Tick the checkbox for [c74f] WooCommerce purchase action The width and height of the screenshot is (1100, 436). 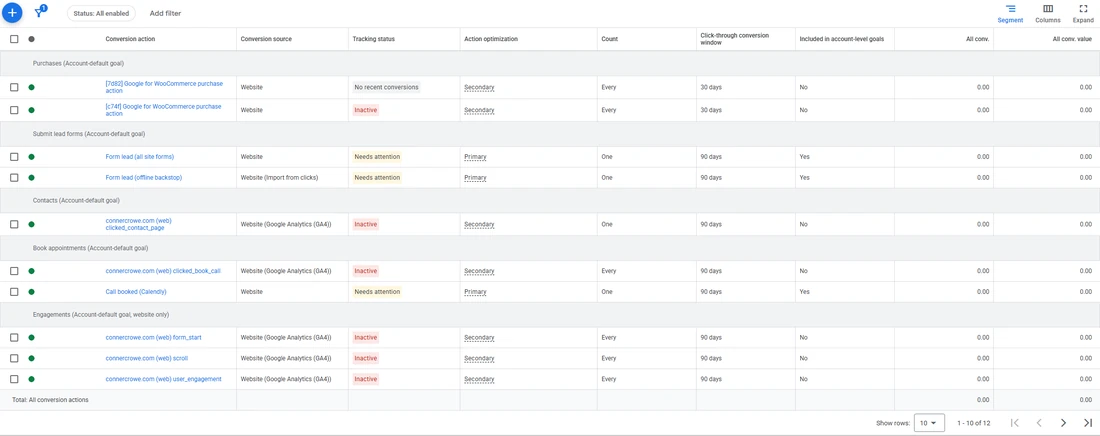[14, 110]
